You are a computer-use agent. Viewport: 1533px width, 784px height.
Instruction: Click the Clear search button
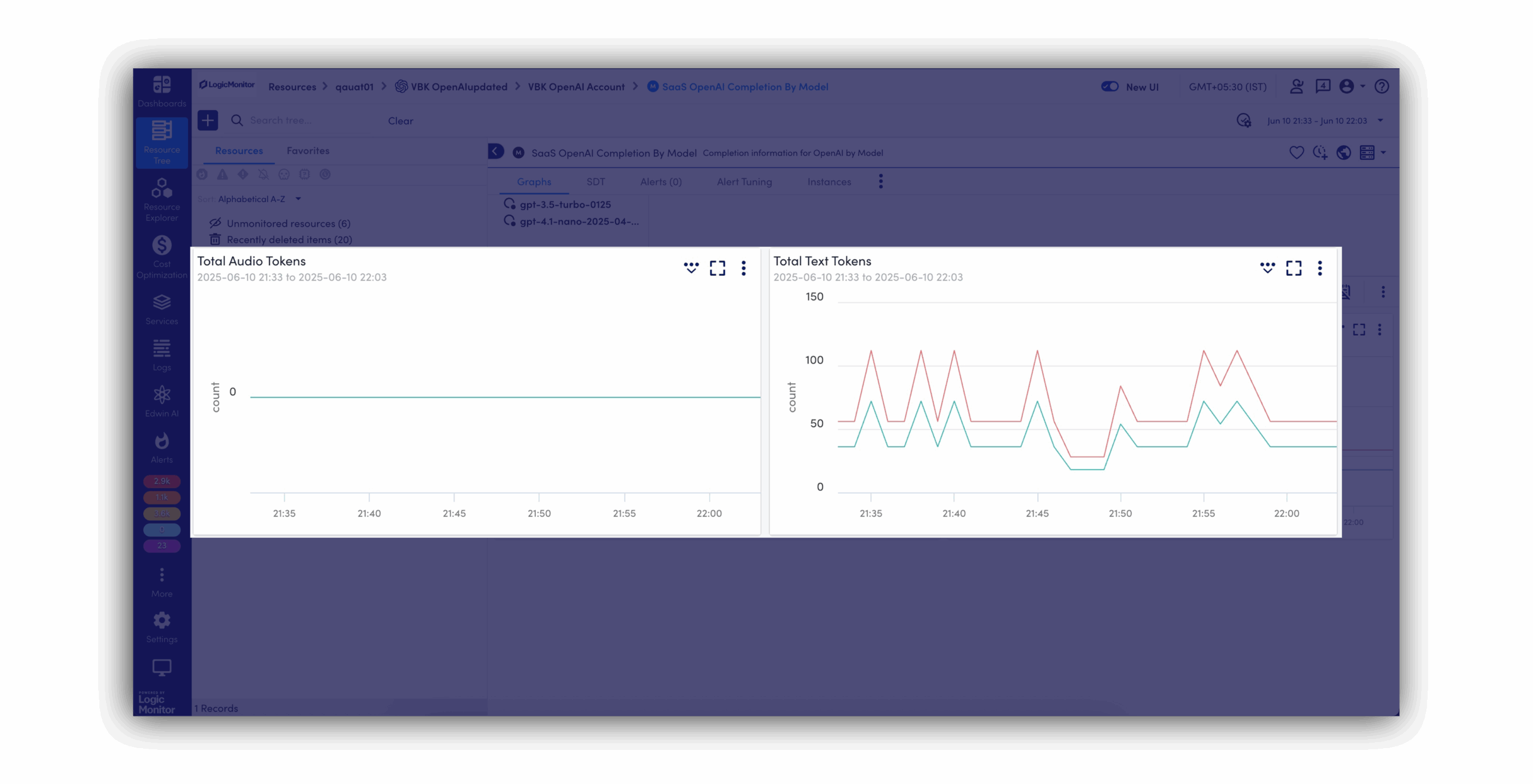(401, 121)
